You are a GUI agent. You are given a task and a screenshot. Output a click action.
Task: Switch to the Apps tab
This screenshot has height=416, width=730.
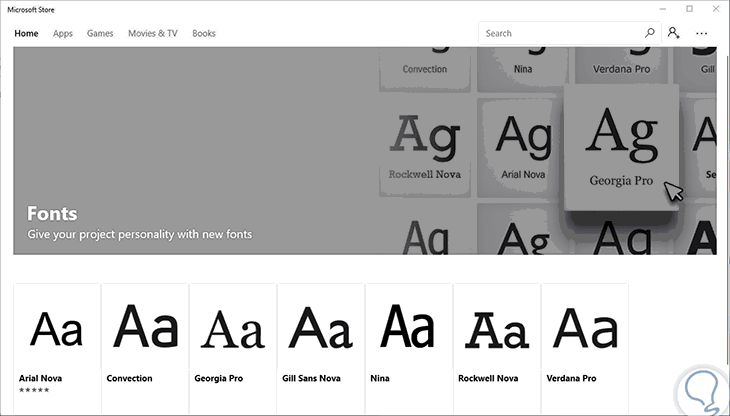(62, 34)
